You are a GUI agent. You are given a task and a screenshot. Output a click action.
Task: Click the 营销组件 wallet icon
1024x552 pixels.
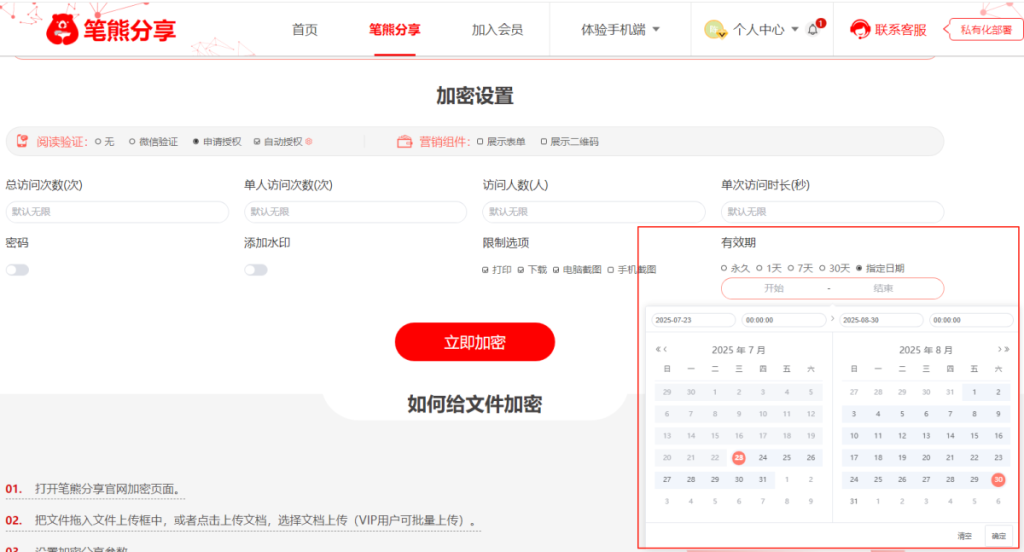(x=404, y=142)
